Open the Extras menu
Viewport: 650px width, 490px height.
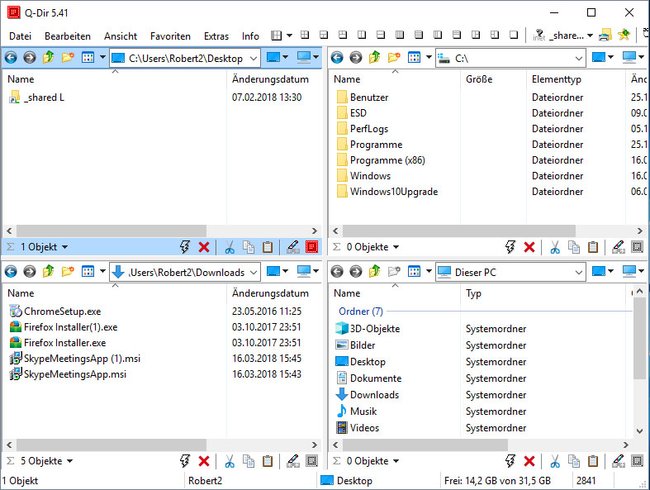[x=216, y=36]
